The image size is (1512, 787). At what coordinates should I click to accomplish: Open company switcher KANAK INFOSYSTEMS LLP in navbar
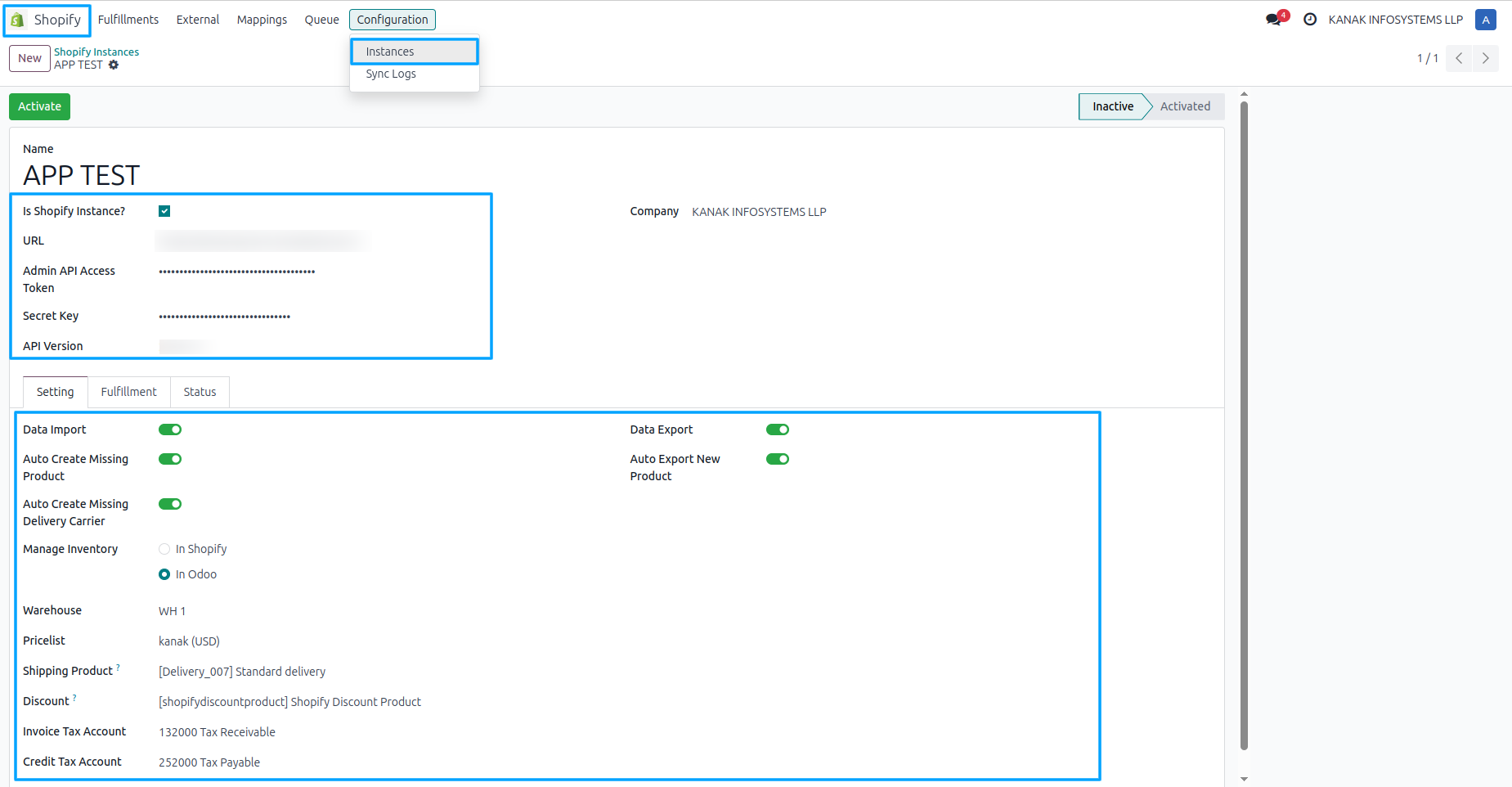pos(1395,20)
